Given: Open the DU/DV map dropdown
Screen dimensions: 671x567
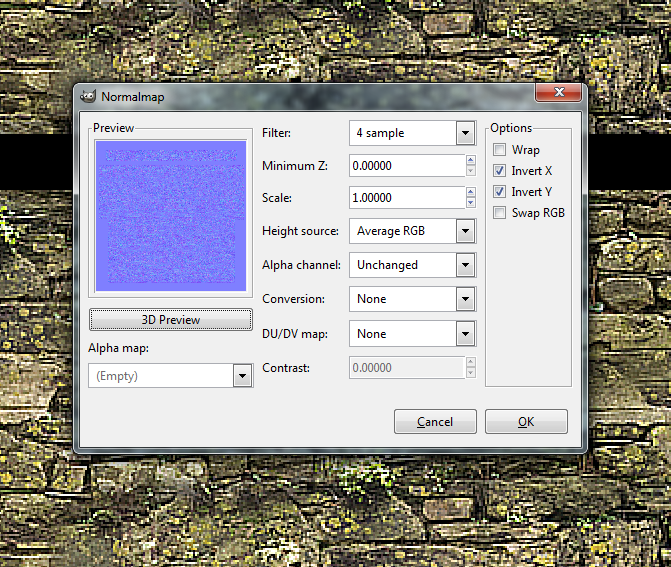Looking at the screenshot, I should tap(413, 334).
